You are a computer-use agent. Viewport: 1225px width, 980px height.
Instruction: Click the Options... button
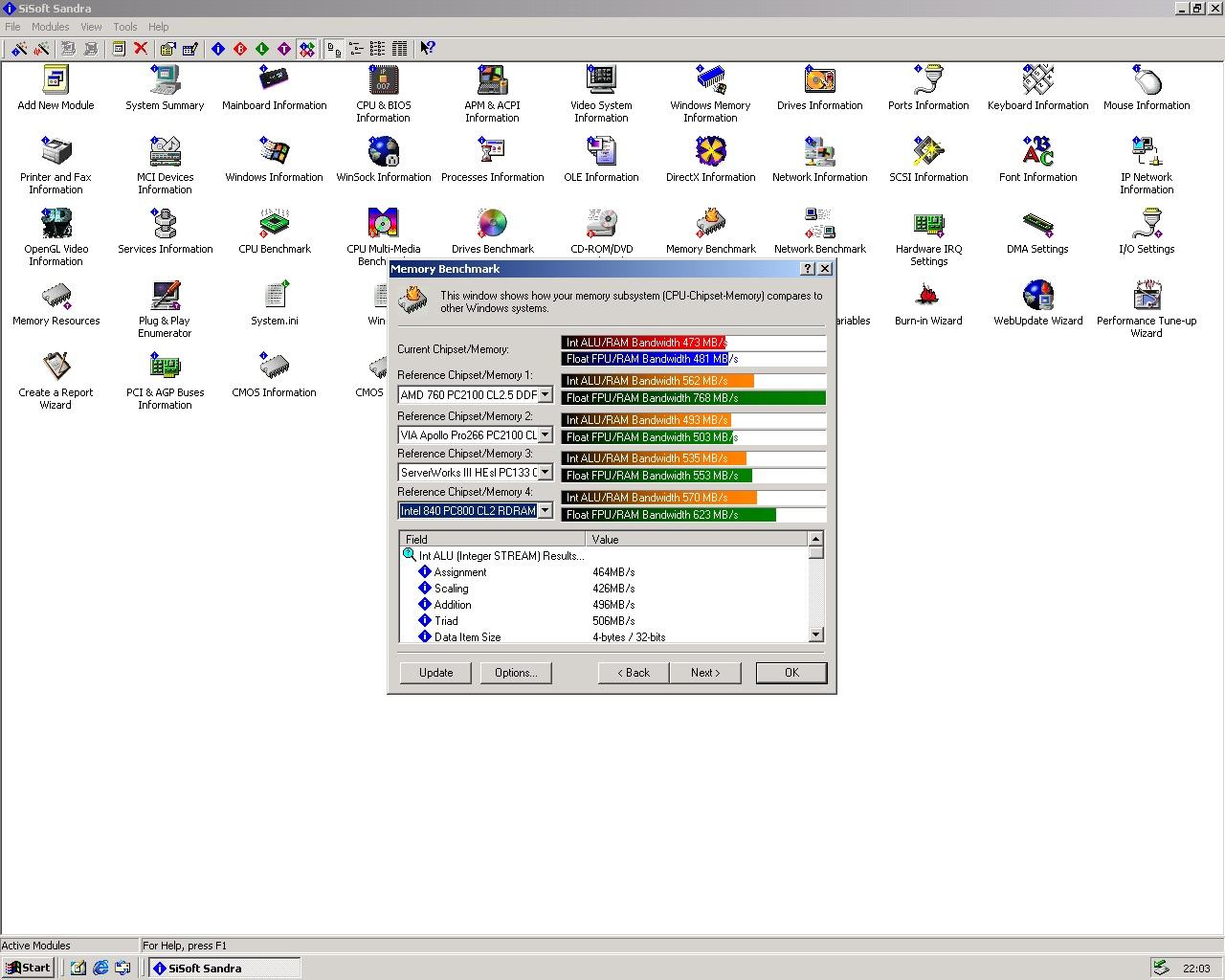pos(516,673)
